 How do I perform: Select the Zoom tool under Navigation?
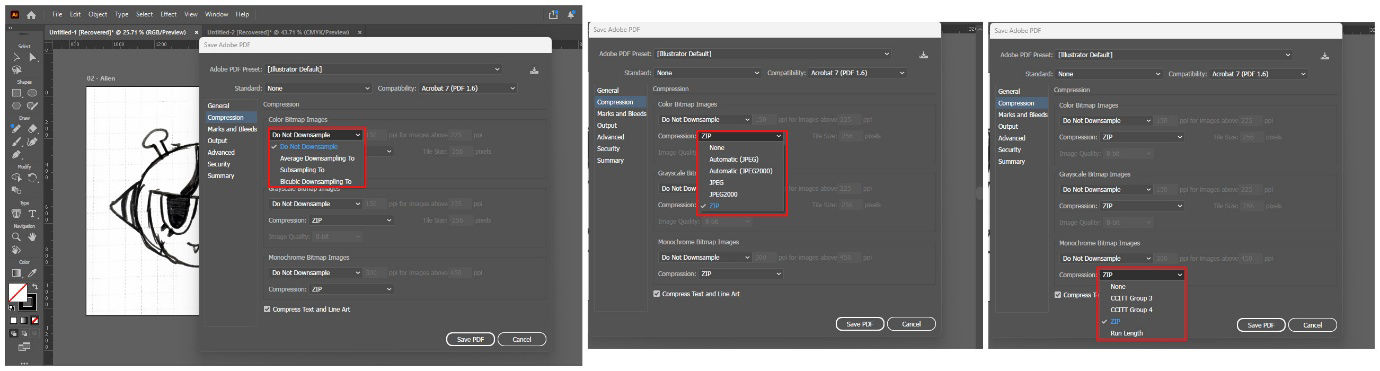17,237
